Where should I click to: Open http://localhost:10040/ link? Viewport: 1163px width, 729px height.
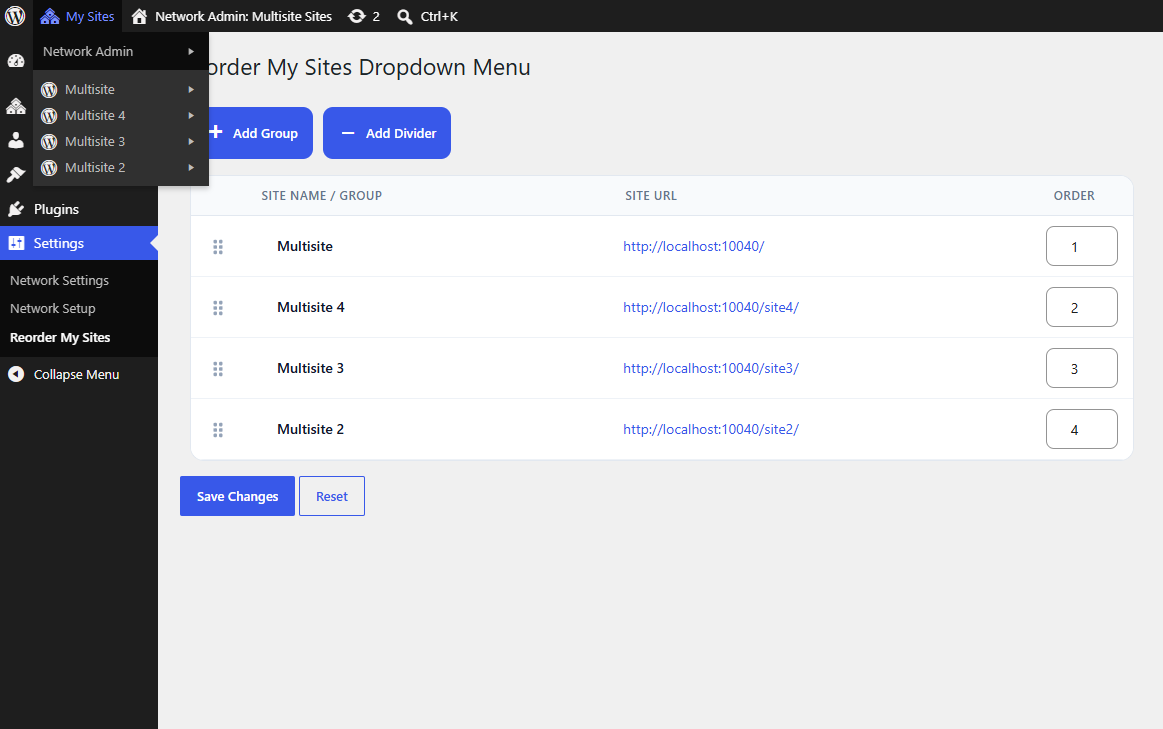pos(693,246)
